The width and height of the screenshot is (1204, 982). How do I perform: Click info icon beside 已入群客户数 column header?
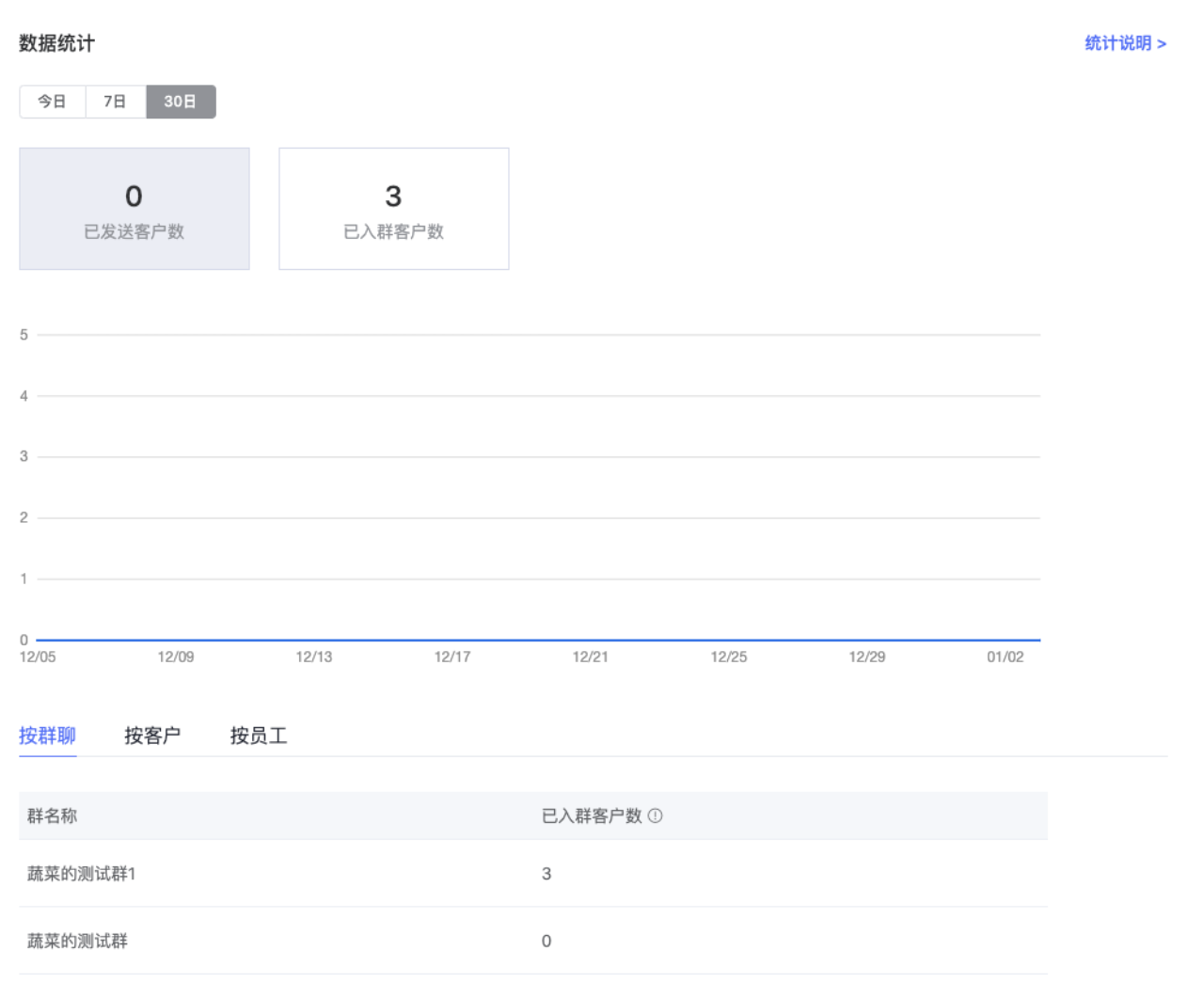[656, 816]
